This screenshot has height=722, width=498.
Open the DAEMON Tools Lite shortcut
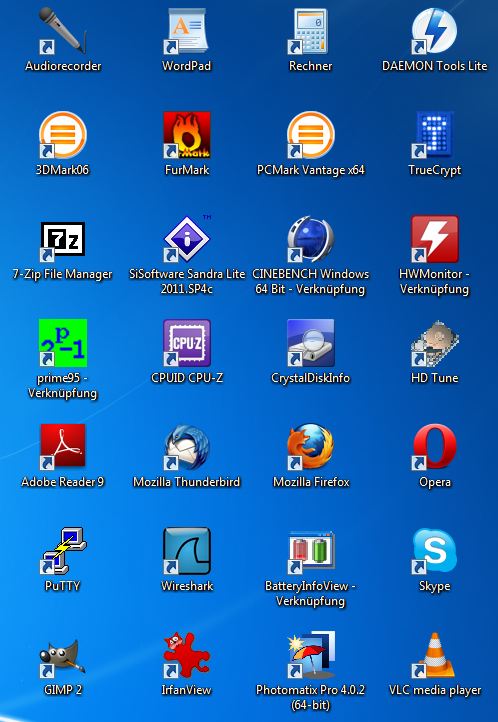pos(434,31)
